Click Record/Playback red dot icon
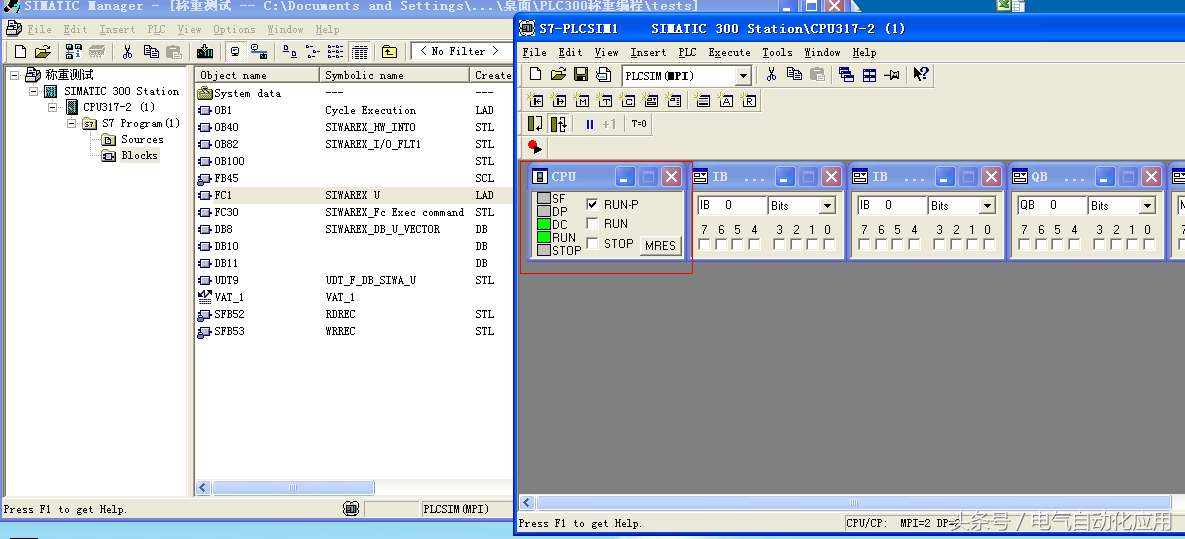 click(x=535, y=147)
